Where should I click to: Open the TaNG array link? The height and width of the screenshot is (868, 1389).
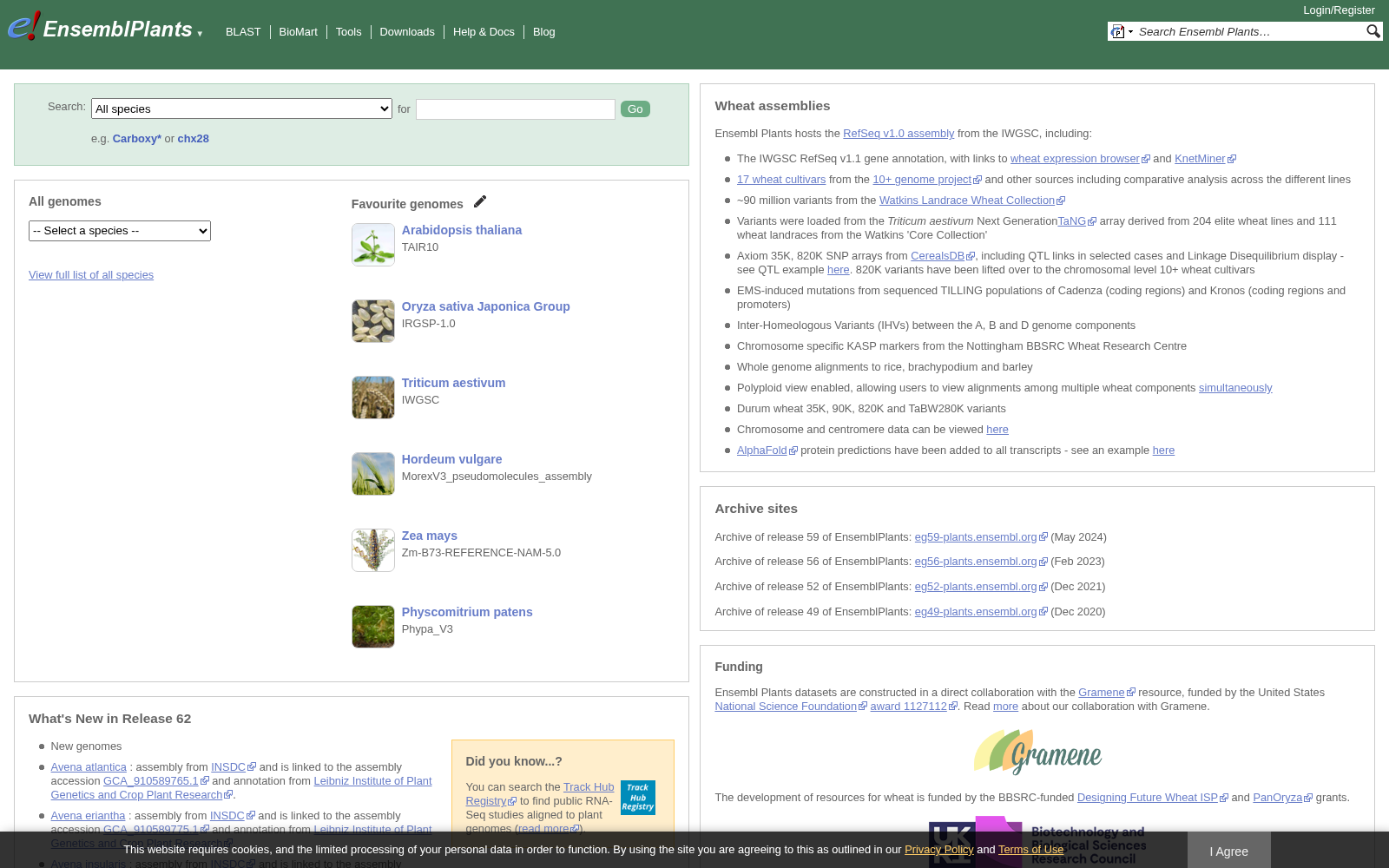[1077, 221]
